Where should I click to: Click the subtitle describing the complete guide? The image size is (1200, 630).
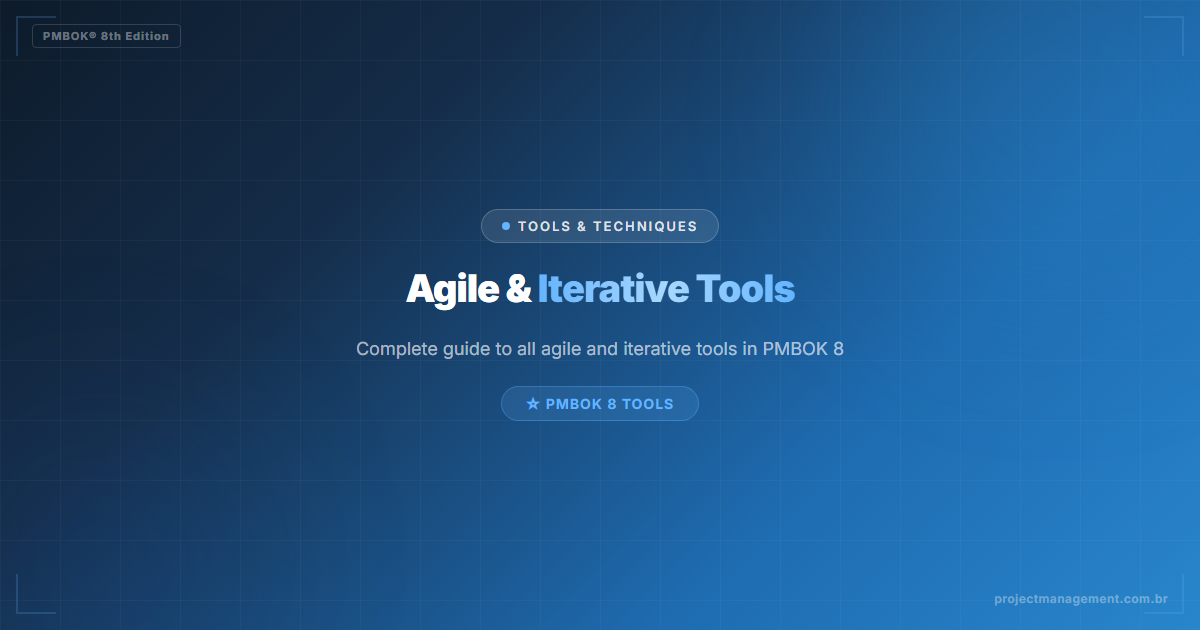coord(600,349)
